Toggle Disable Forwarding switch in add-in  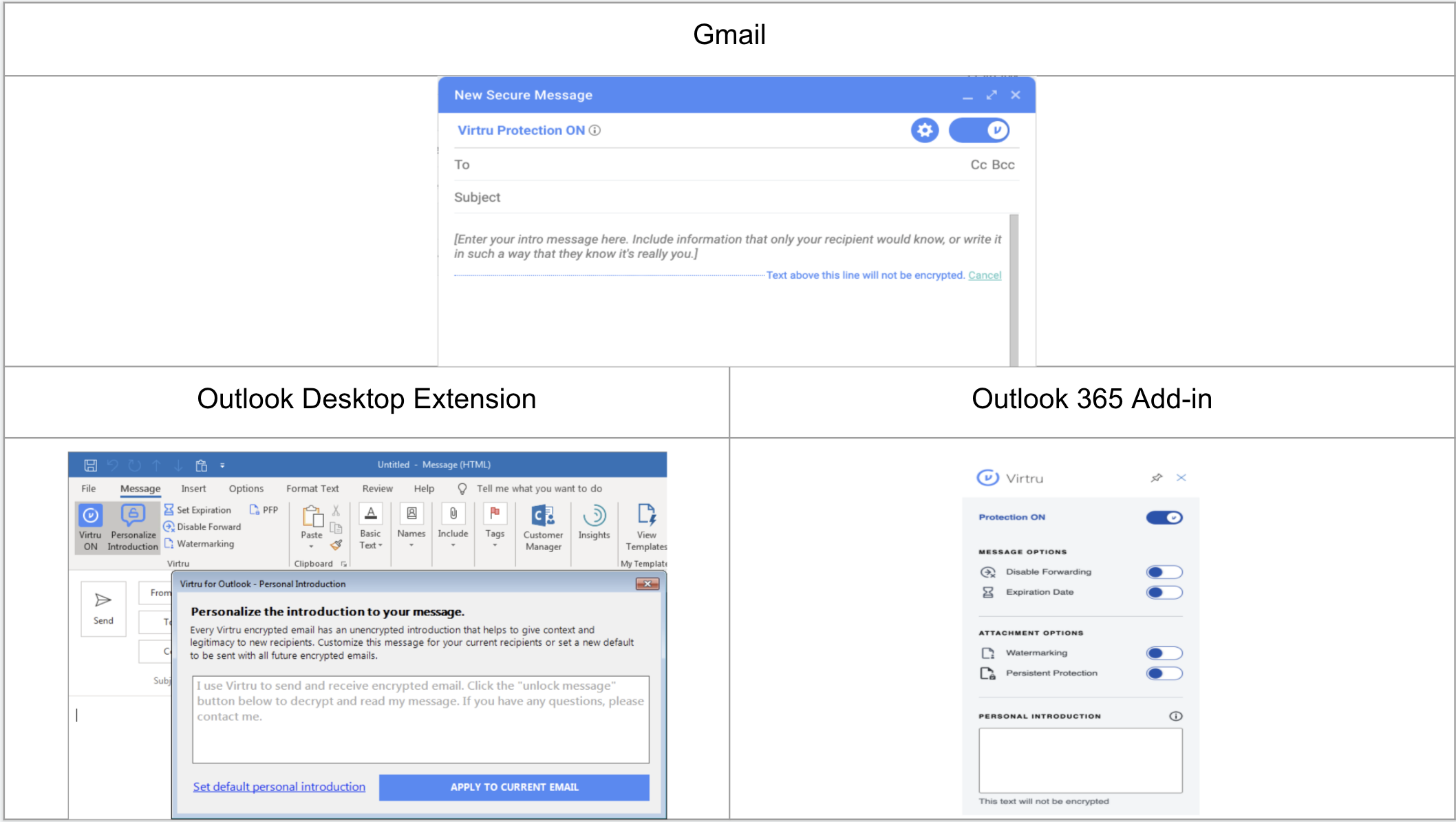1164,572
